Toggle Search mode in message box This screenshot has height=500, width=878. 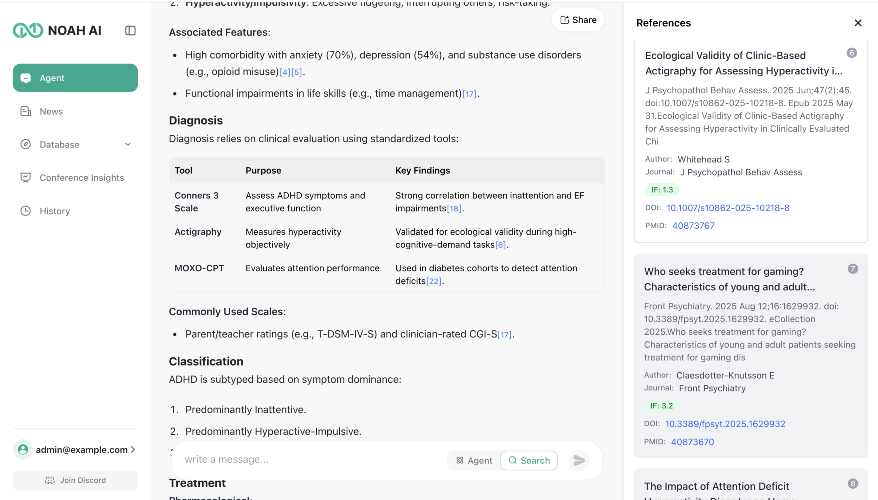point(529,460)
